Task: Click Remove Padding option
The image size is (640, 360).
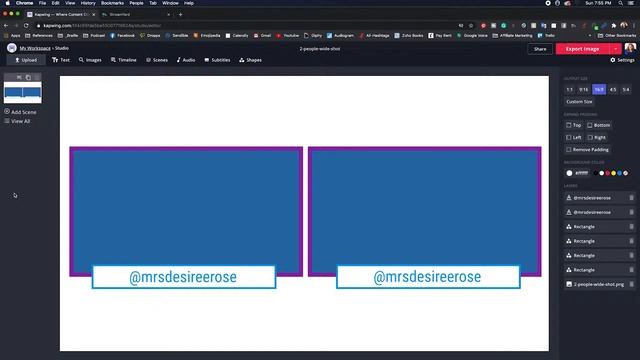Action: point(587,150)
